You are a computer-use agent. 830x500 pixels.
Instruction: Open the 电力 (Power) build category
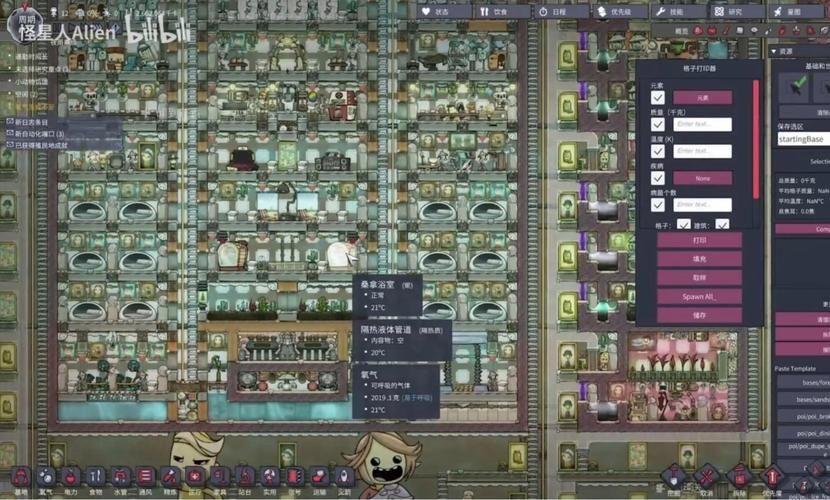71,478
